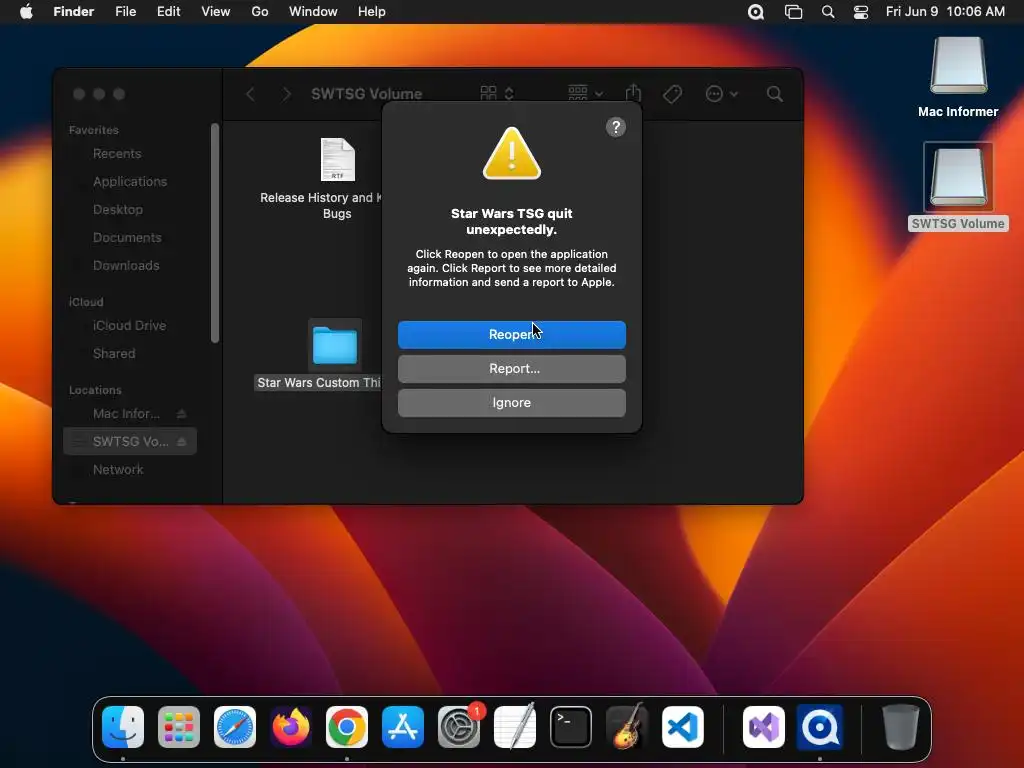Screen dimensions: 1024x768
Task: Go forward in Finder window
Action: (x=286, y=94)
